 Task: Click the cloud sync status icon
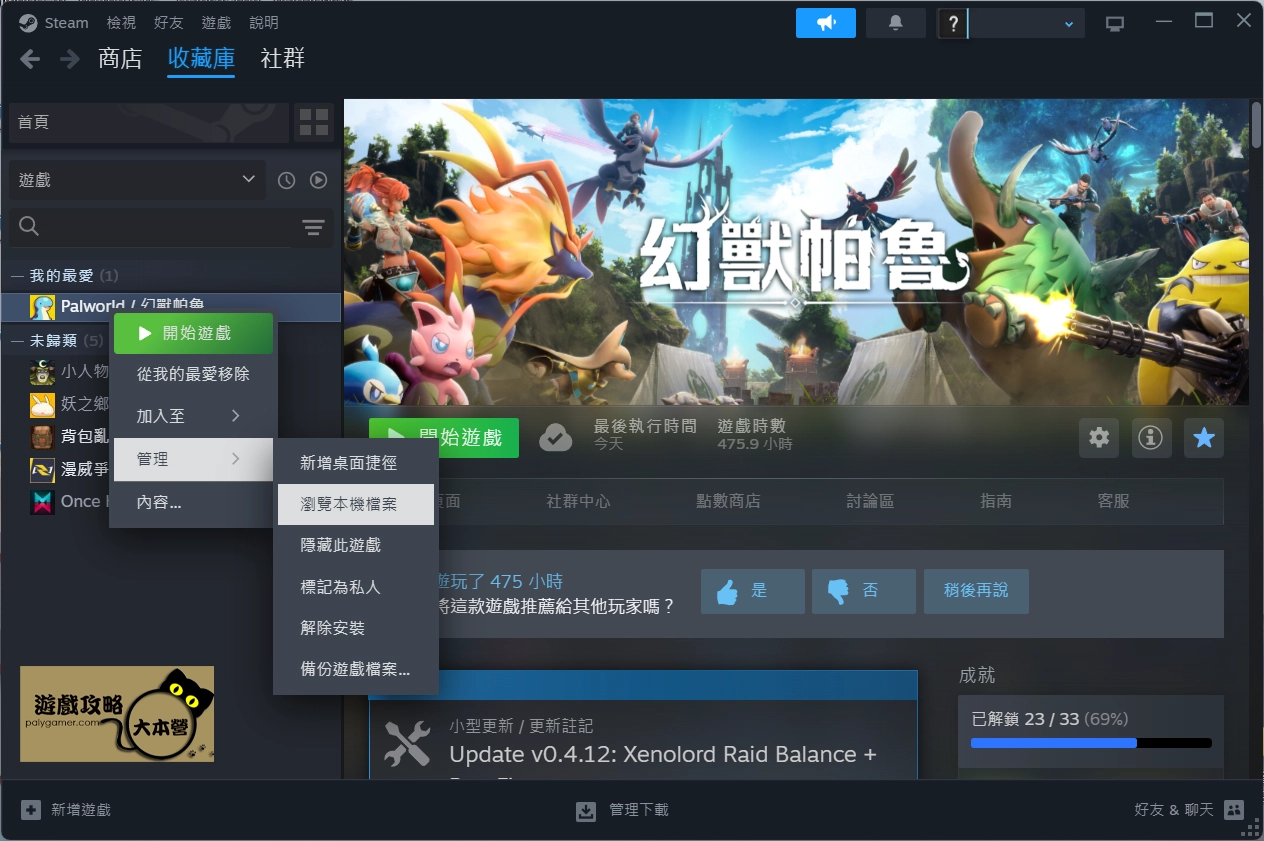[556, 437]
